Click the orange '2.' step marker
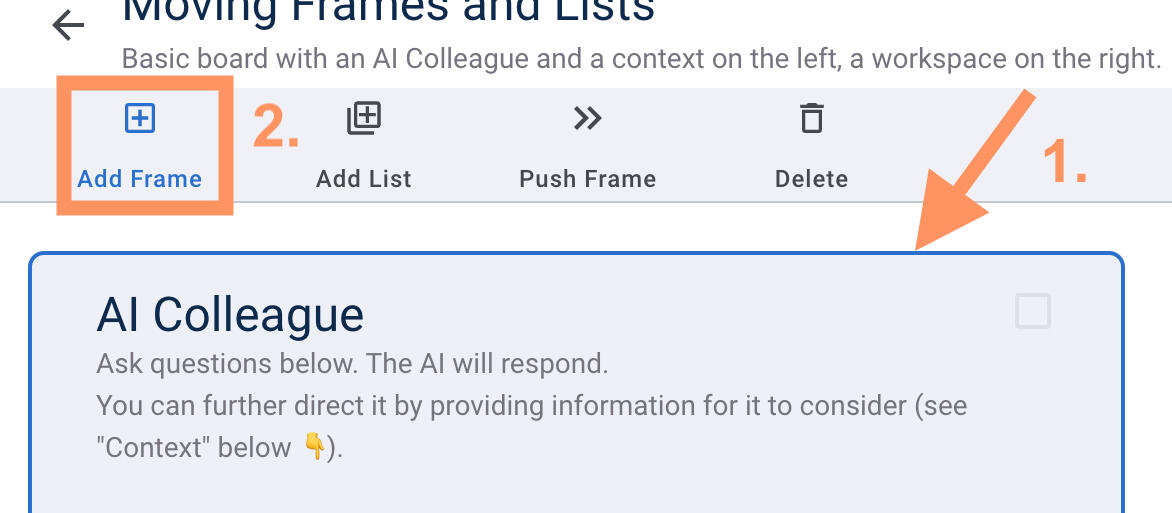The image size is (1172, 513). coord(276,127)
